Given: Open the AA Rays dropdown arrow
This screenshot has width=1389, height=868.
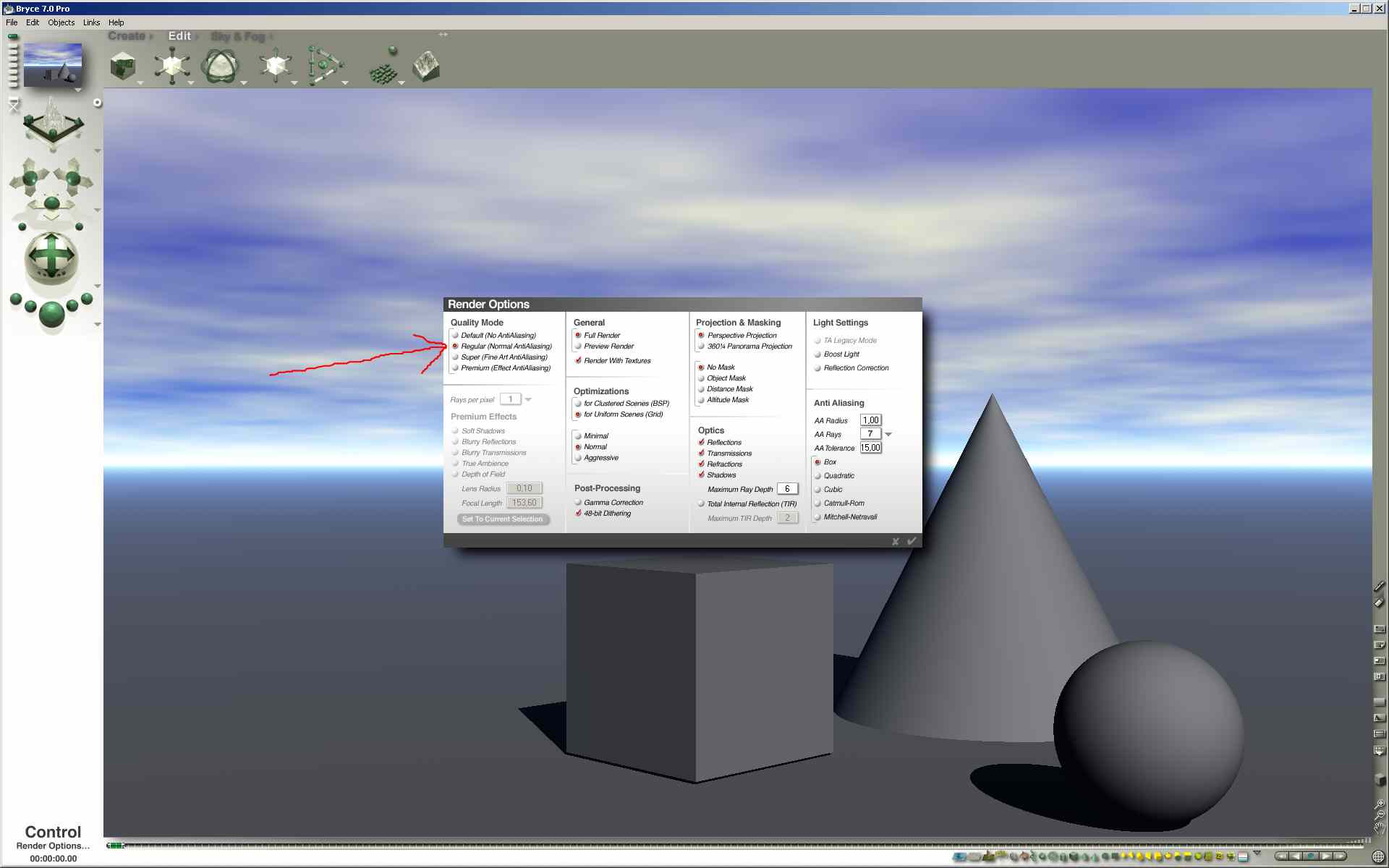Looking at the screenshot, I should [x=888, y=434].
